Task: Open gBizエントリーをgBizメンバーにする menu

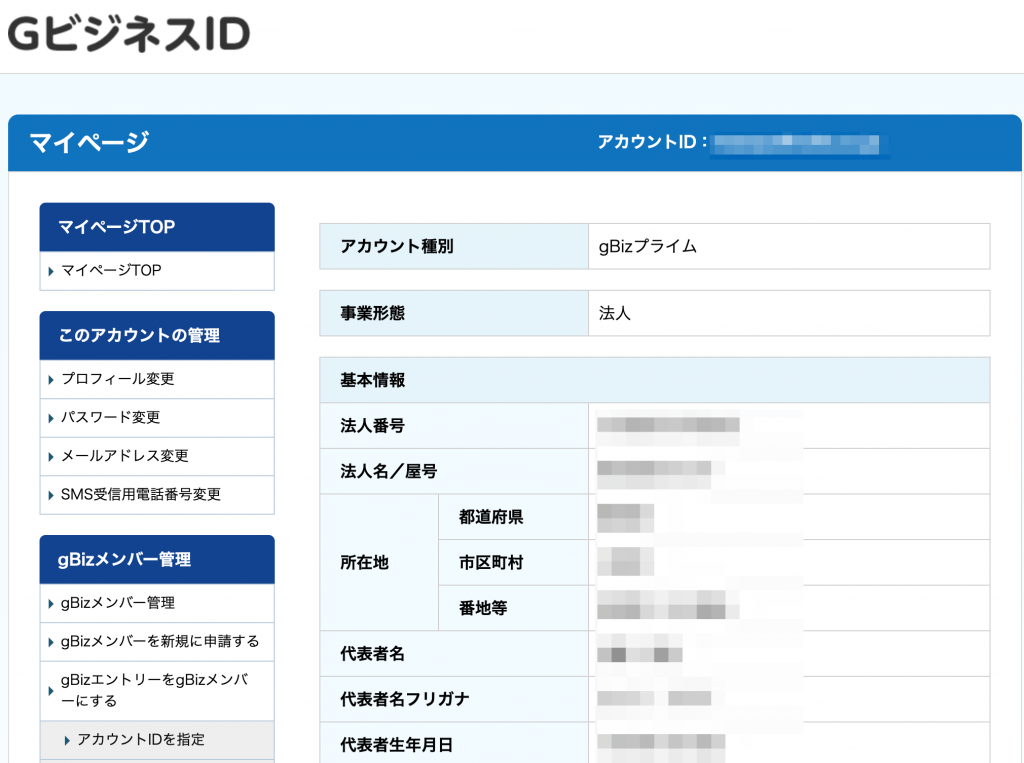Action: (155, 690)
